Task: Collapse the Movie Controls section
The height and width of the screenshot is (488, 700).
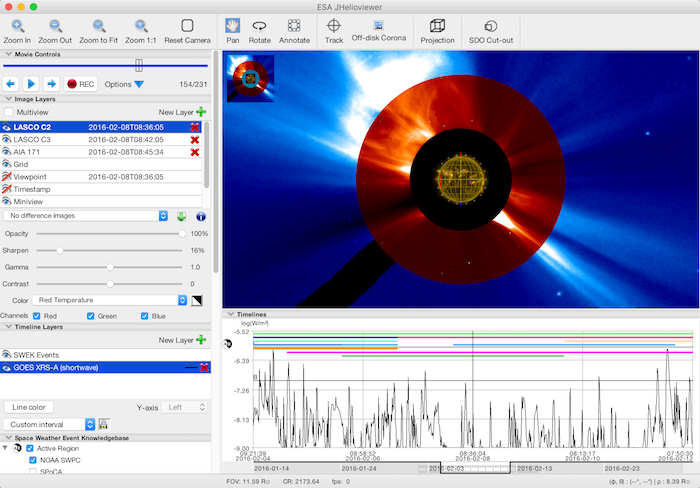Action: point(8,54)
